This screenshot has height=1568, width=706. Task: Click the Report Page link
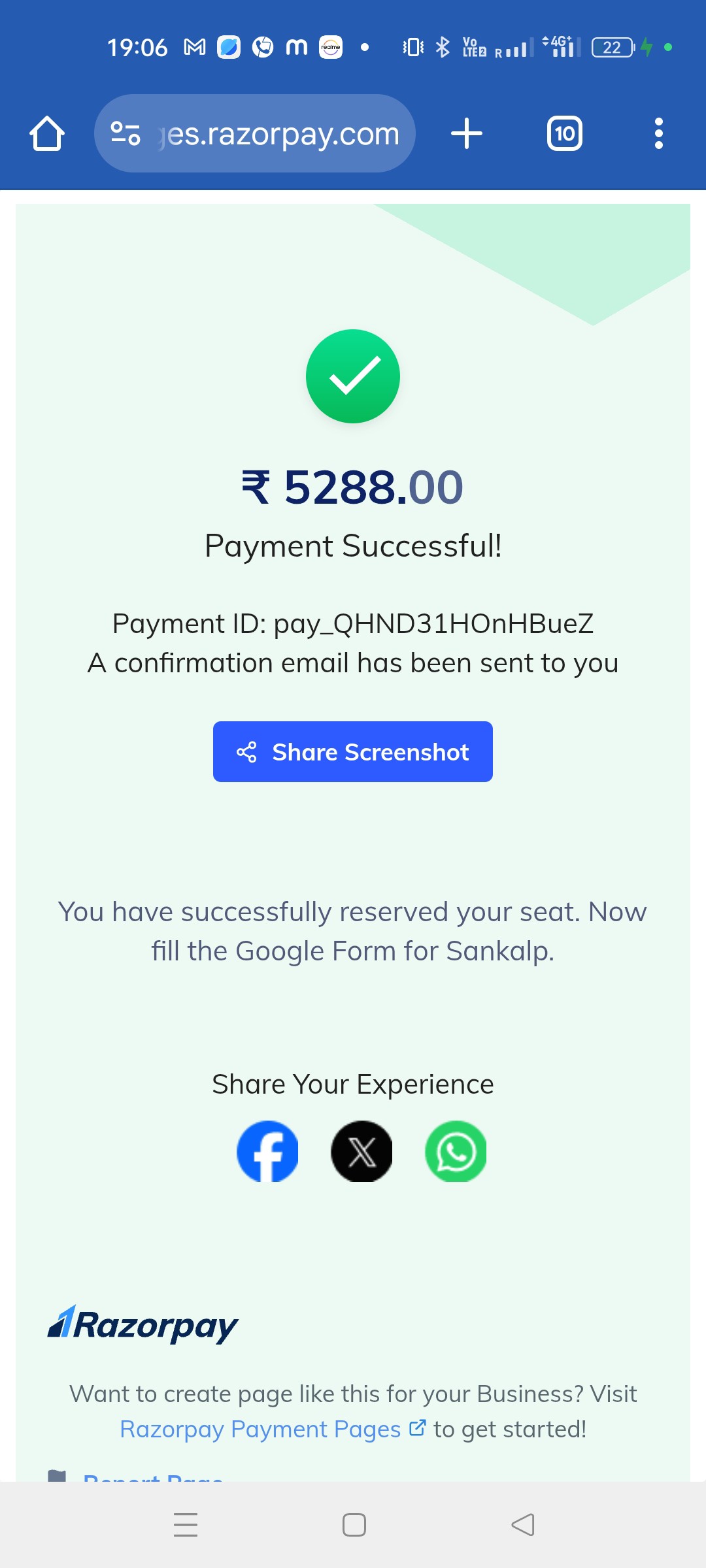(x=154, y=1475)
